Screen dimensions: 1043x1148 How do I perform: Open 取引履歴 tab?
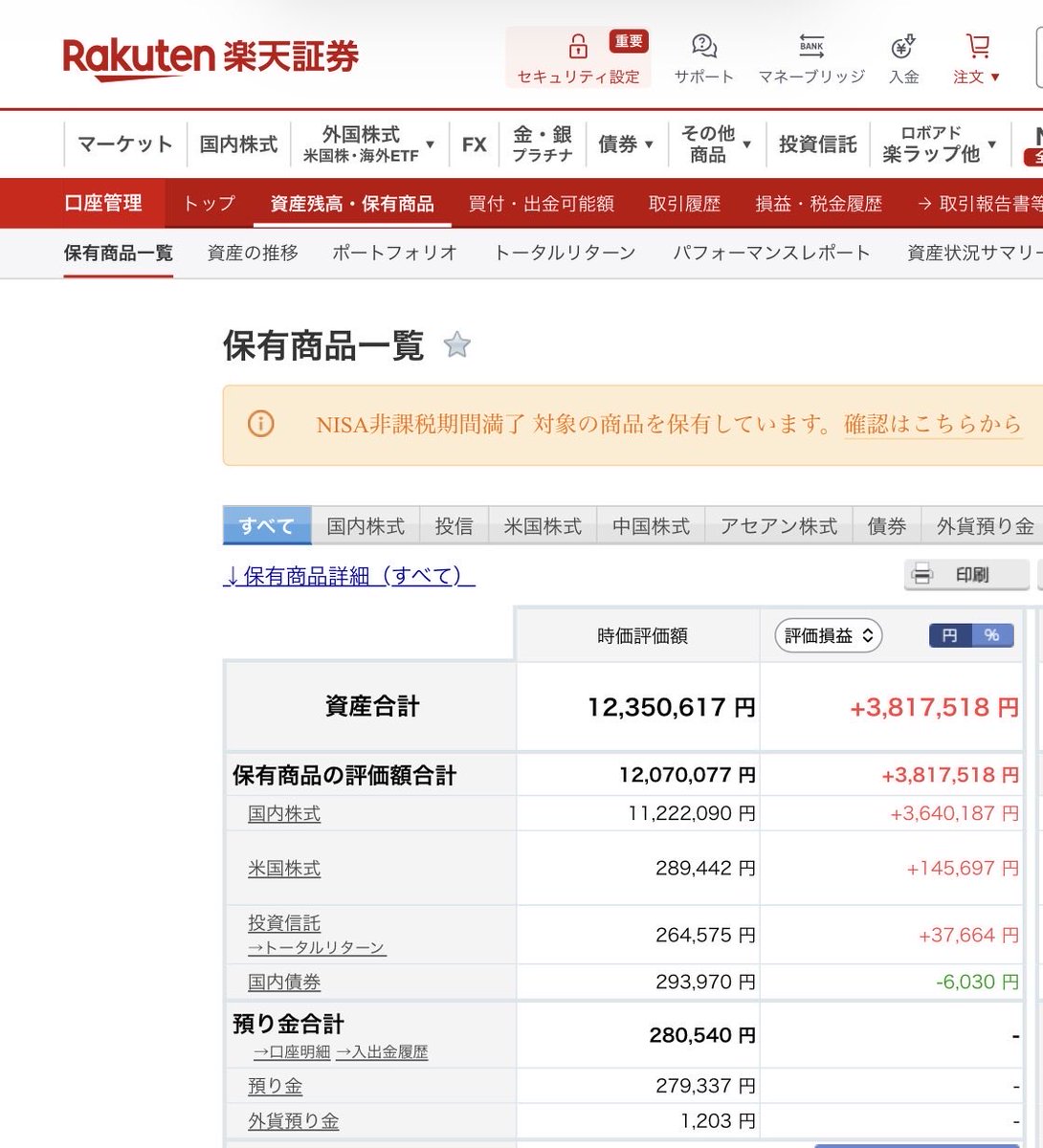point(684,204)
